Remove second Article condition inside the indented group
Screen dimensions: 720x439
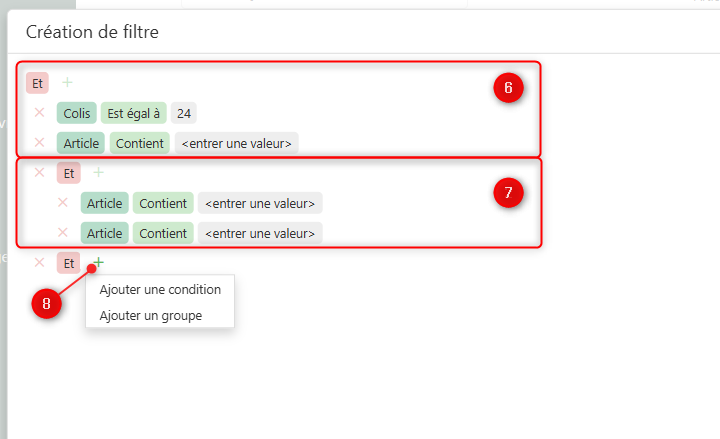click(x=63, y=233)
